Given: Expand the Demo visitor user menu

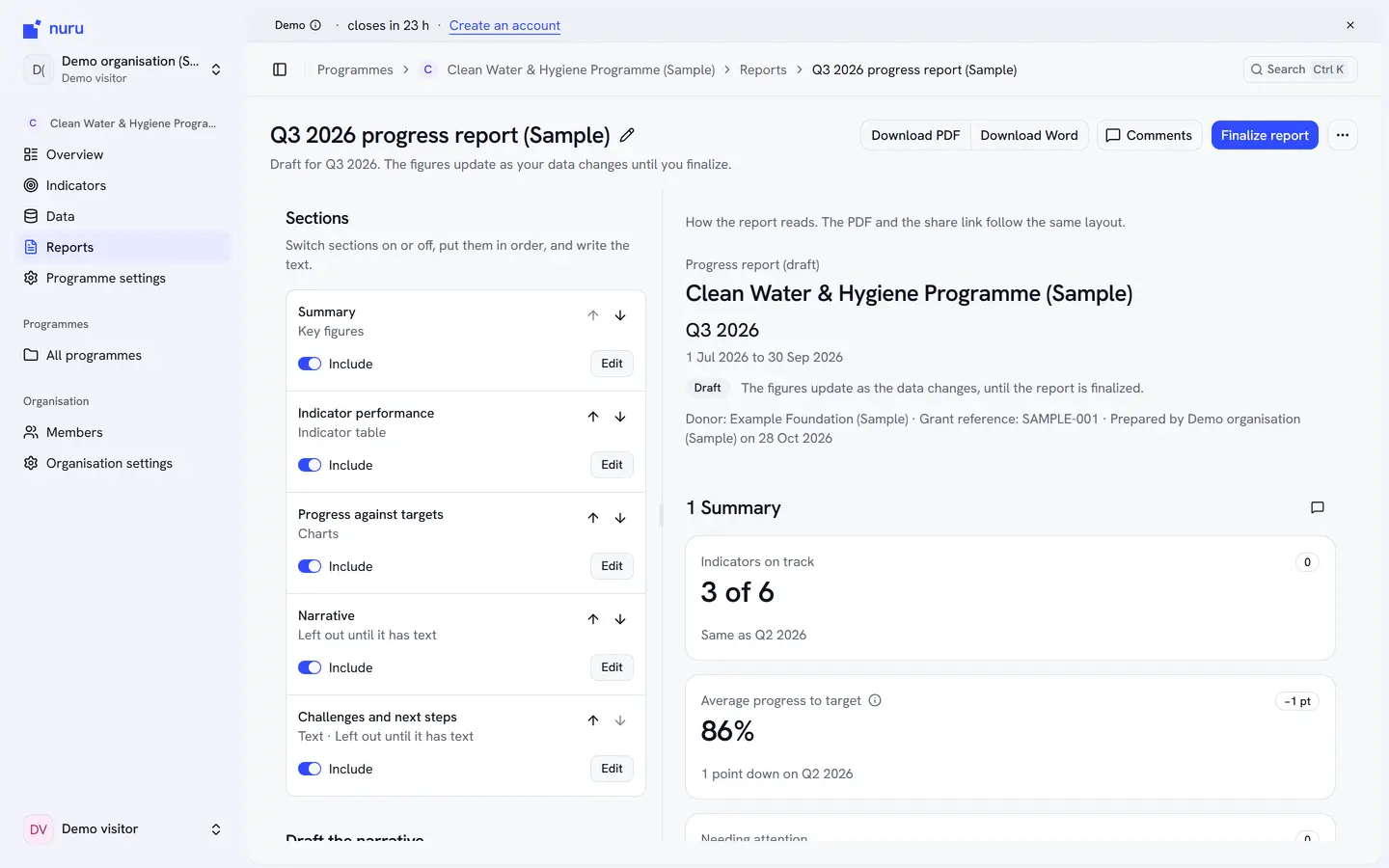Looking at the screenshot, I should pyautogui.click(x=123, y=829).
